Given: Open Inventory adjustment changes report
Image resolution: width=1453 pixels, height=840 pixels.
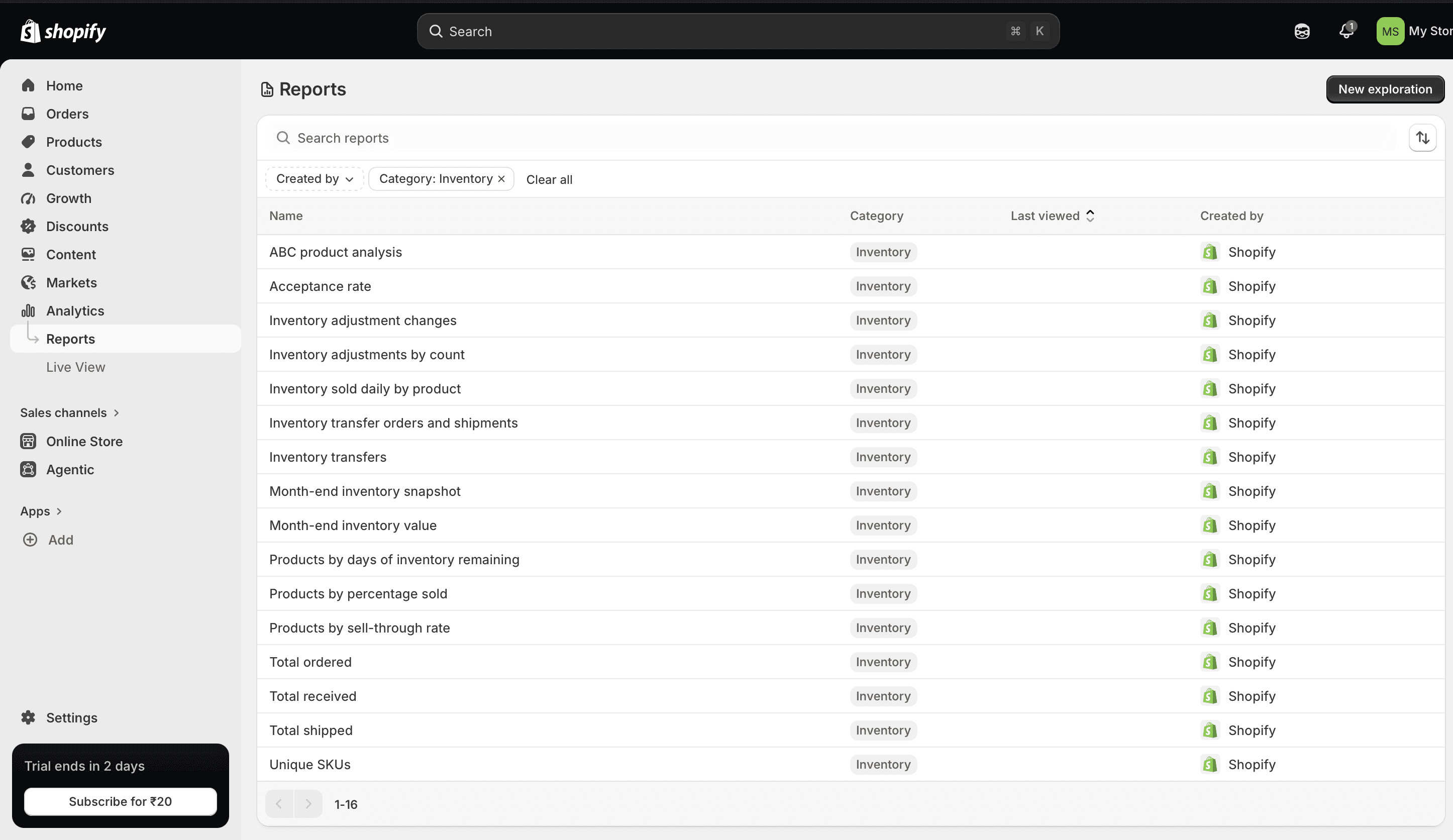Looking at the screenshot, I should [x=363, y=321].
